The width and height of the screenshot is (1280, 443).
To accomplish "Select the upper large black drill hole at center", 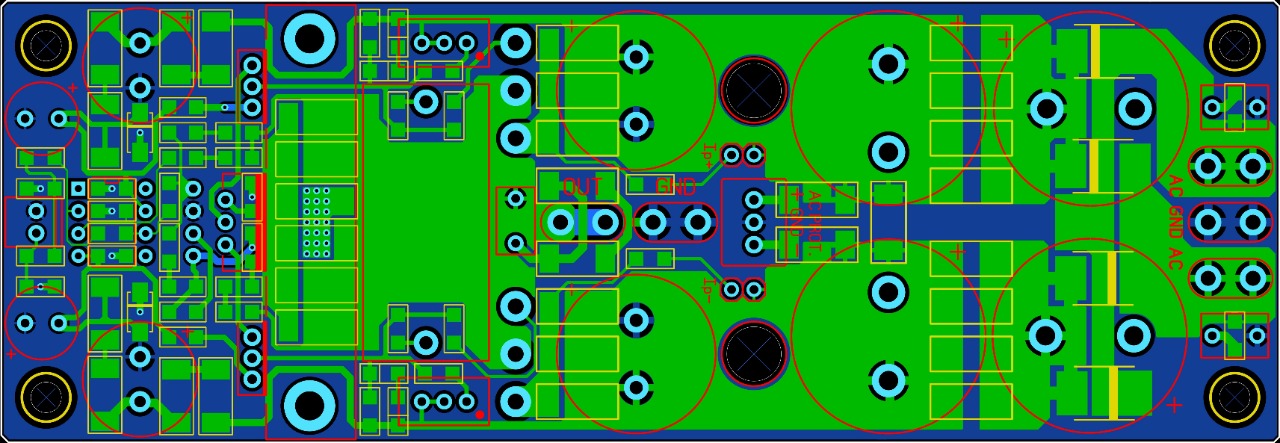I will (754, 90).
